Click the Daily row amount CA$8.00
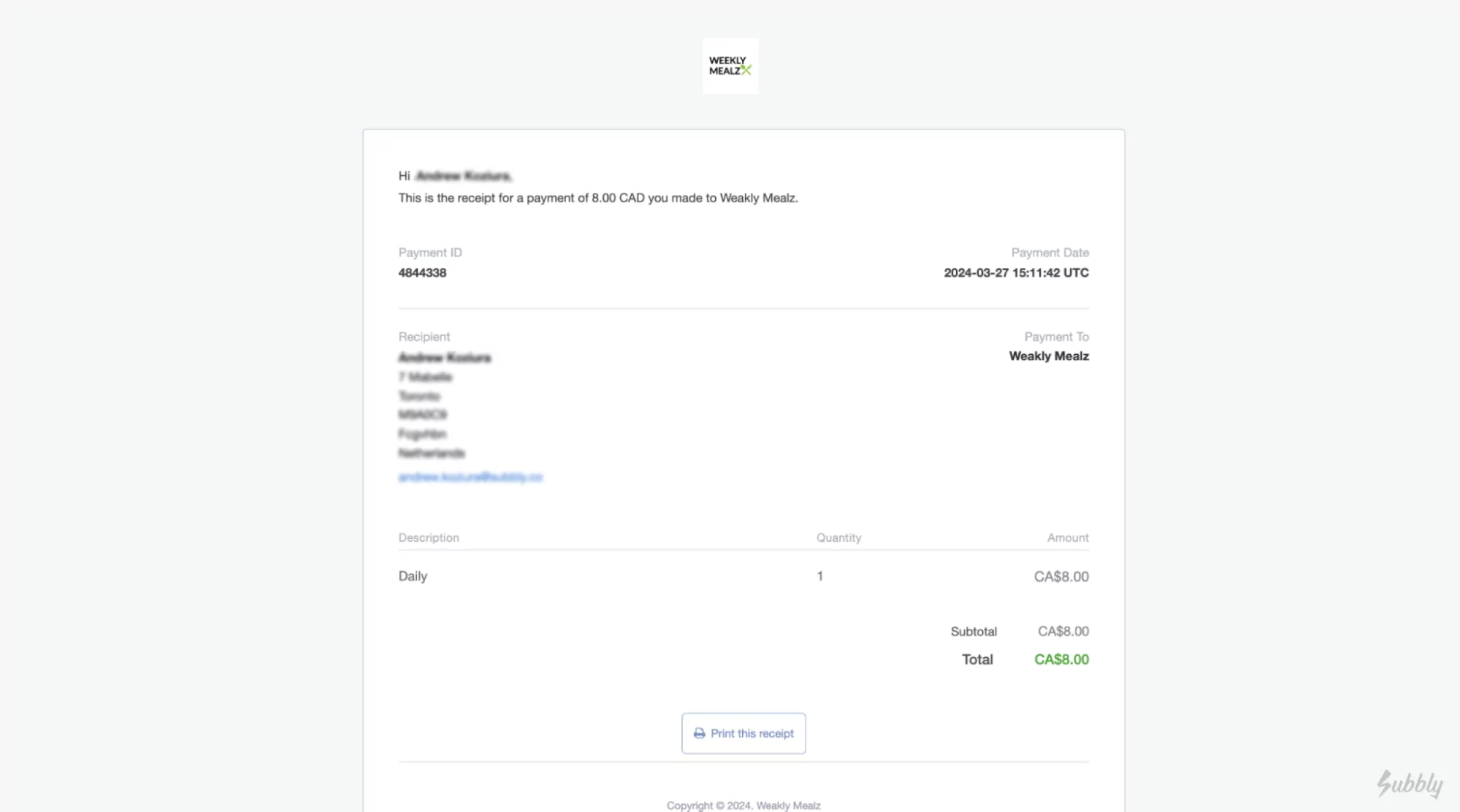The width and height of the screenshot is (1460, 812). pyautogui.click(x=1060, y=576)
